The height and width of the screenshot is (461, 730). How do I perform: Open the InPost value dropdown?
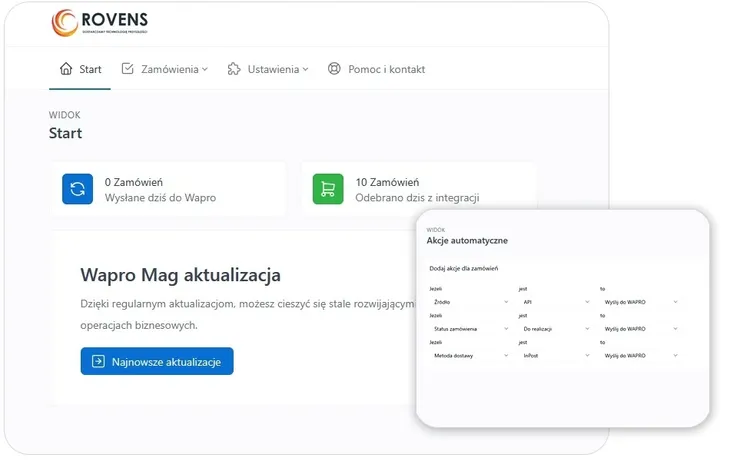click(x=555, y=356)
